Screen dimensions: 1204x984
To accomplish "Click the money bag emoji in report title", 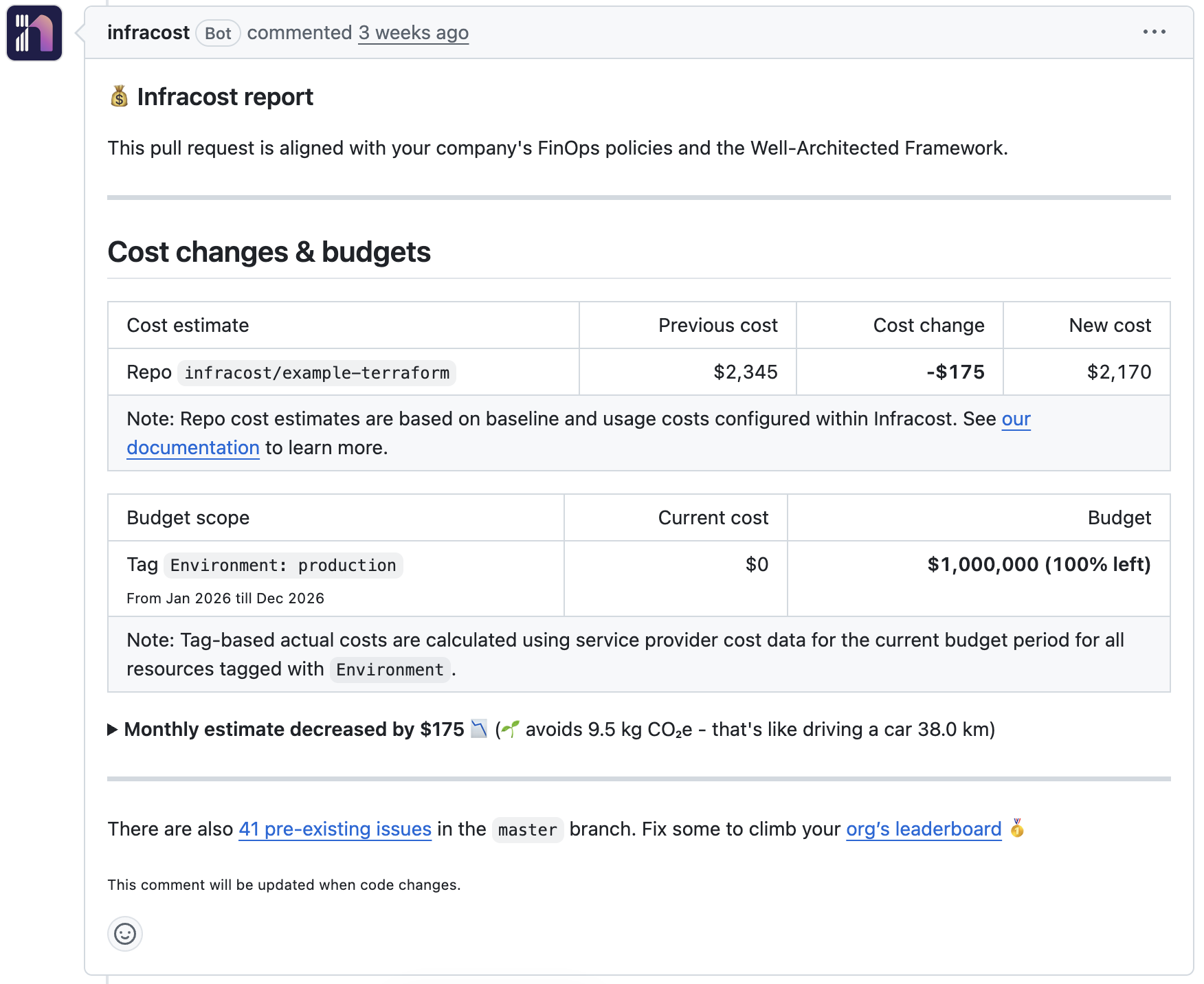I will 118,96.
